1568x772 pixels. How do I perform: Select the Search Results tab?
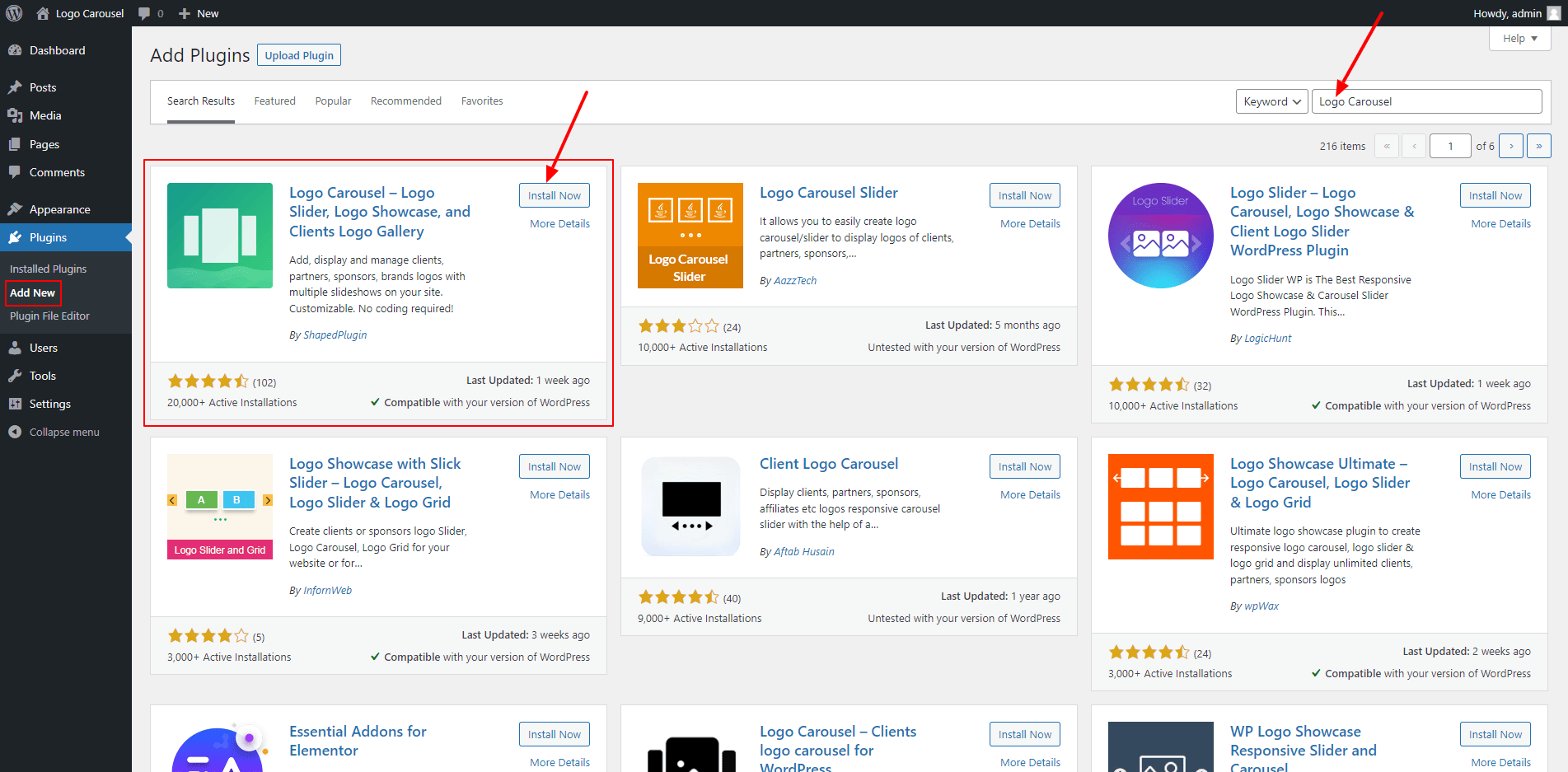pyautogui.click(x=201, y=101)
